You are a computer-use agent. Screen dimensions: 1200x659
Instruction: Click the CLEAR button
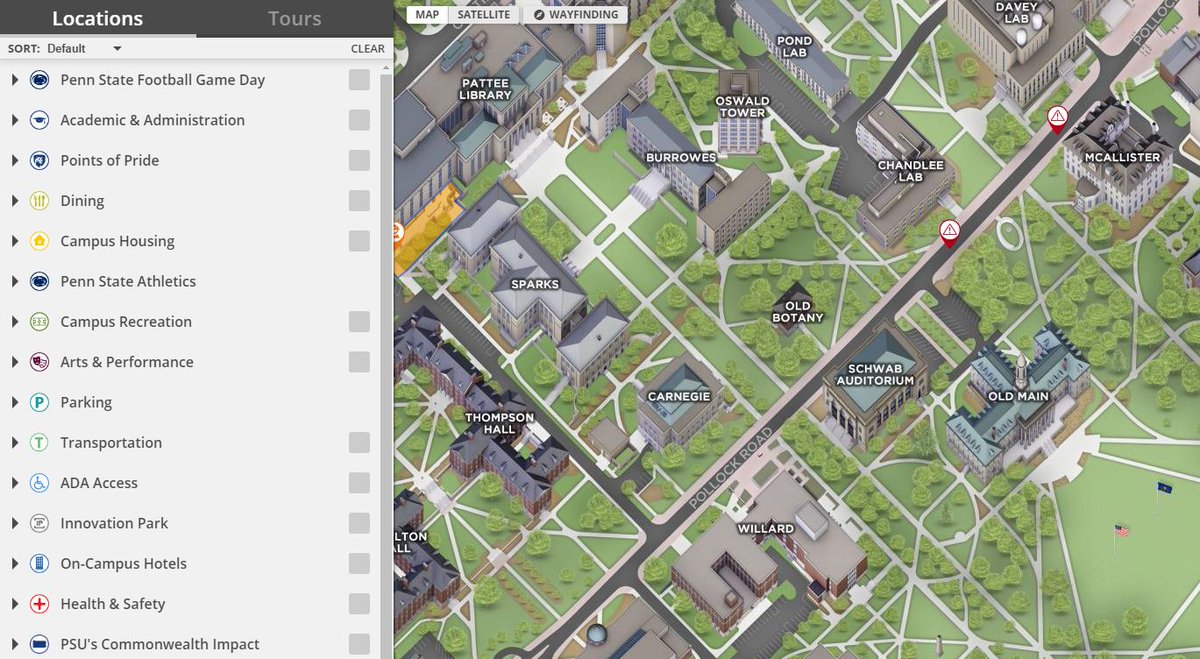[368, 48]
